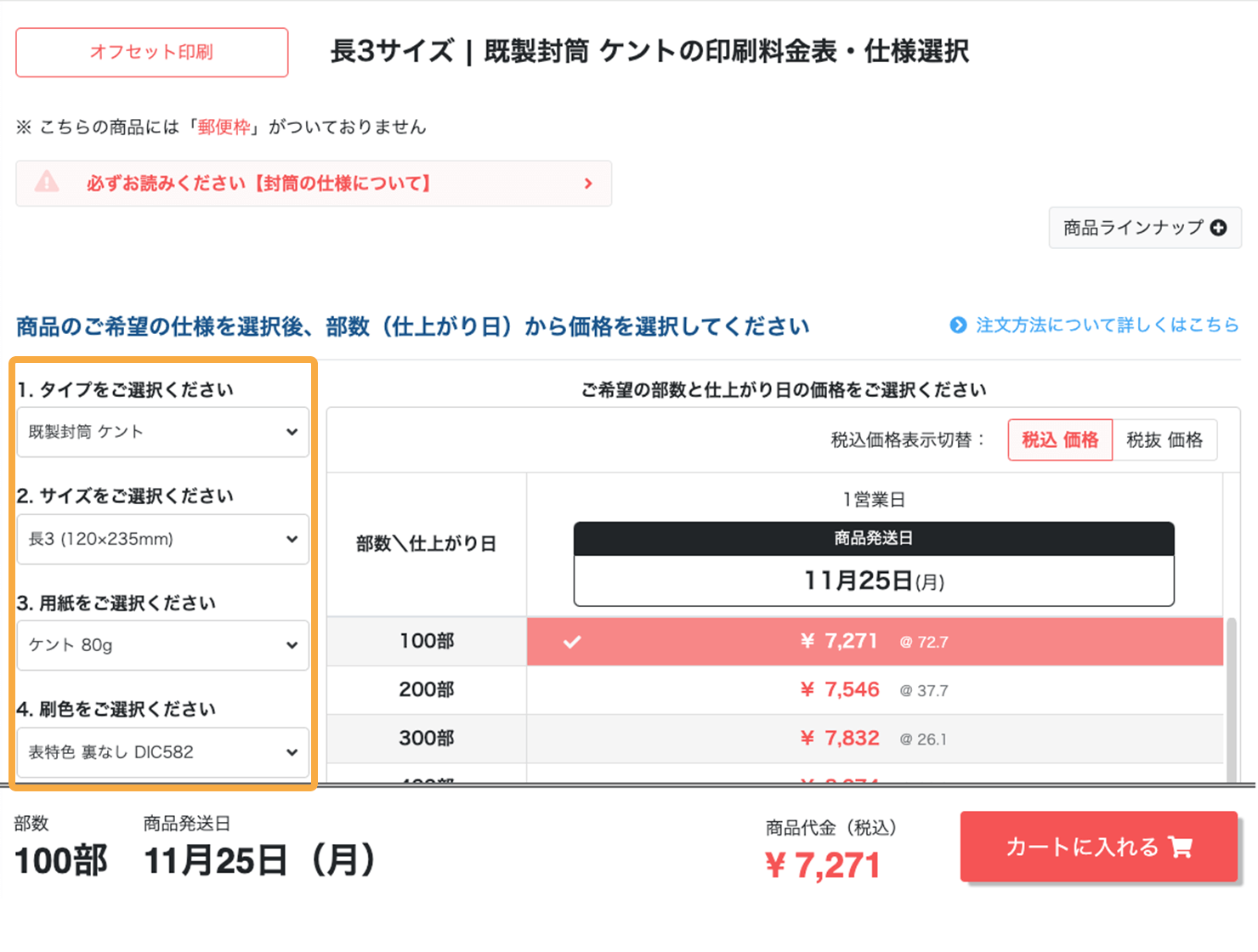Open the サイズ dropdown showing 長3 (120×235mm)
1258x952 pixels.
[x=162, y=539]
